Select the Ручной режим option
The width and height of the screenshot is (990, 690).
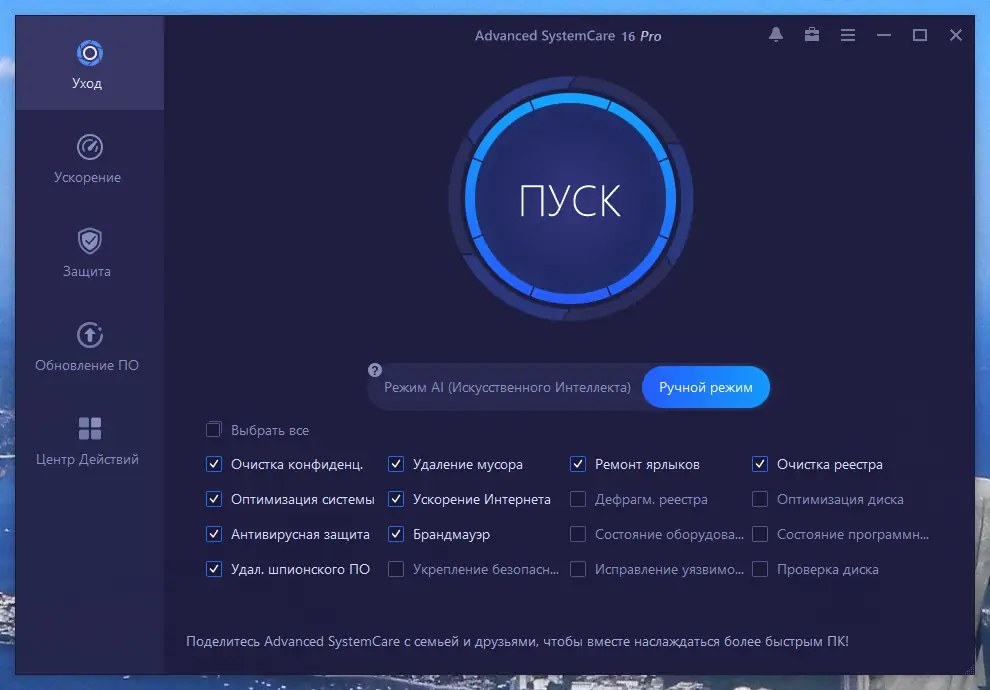coord(706,387)
